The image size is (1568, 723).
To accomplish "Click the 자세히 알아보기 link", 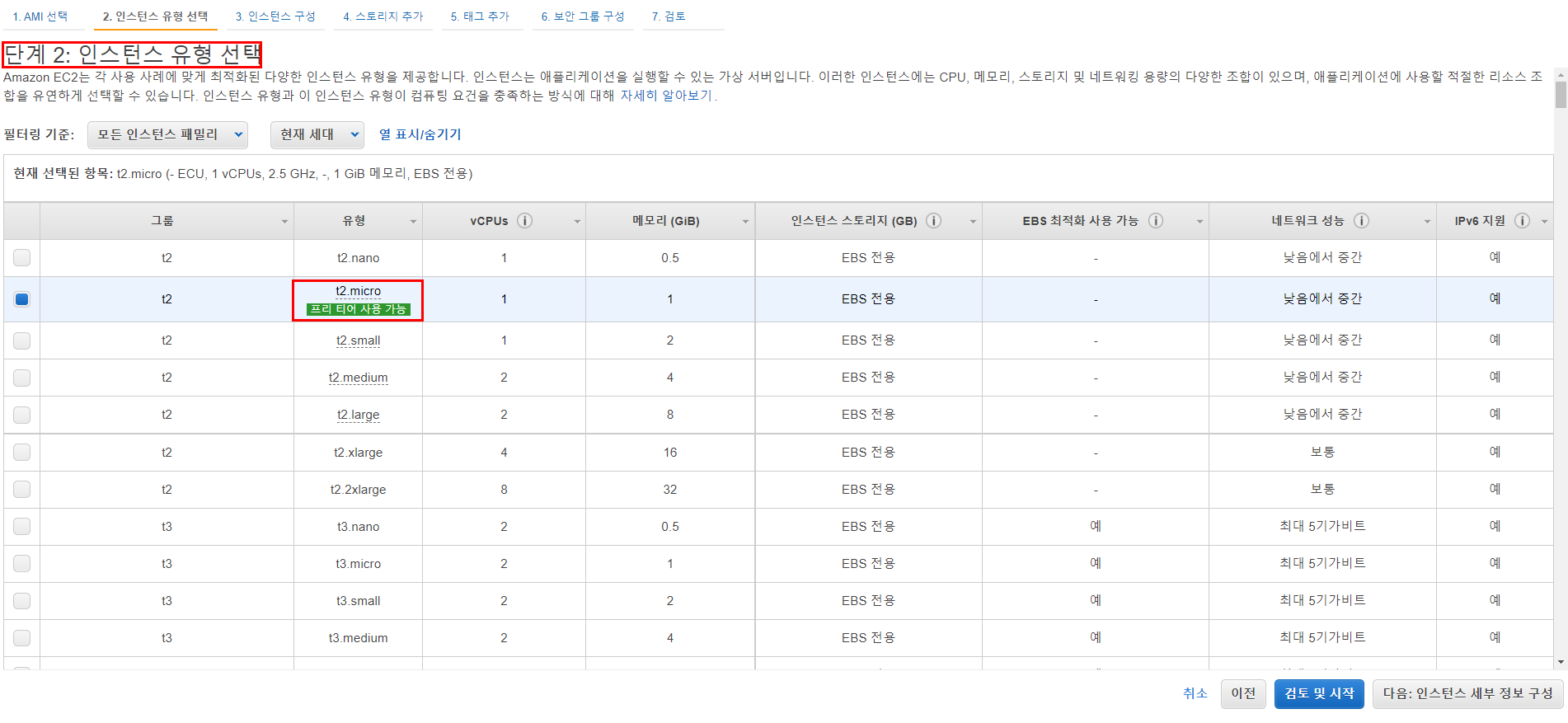I will [666, 96].
